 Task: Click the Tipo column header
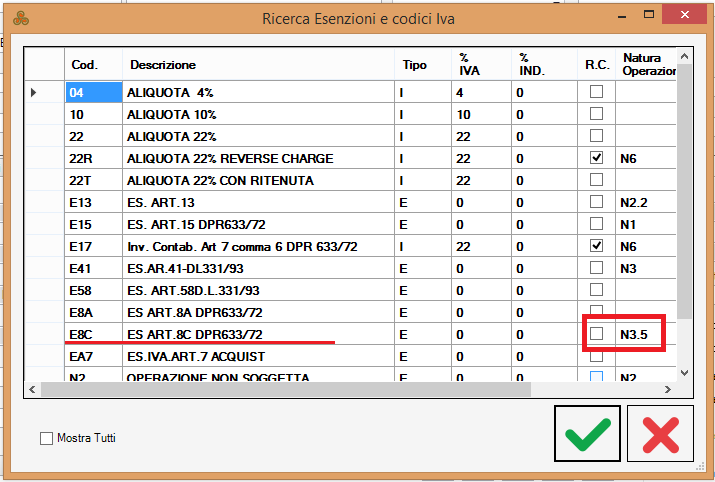pyautogui.click(x=414, y=65)
